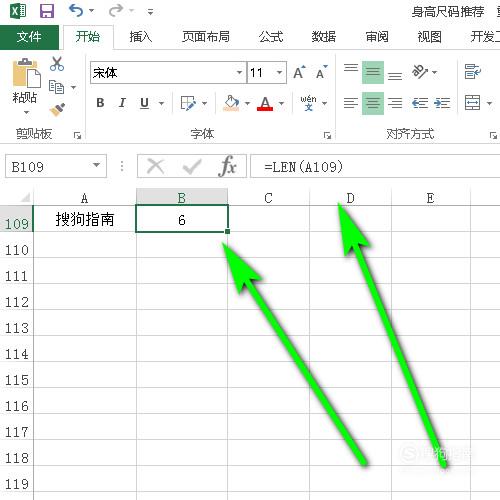Screen dimensions: 500x500
Task: Expand the fill color dropdown arrow
Action: pyautogui.click(x=247, y=103)
